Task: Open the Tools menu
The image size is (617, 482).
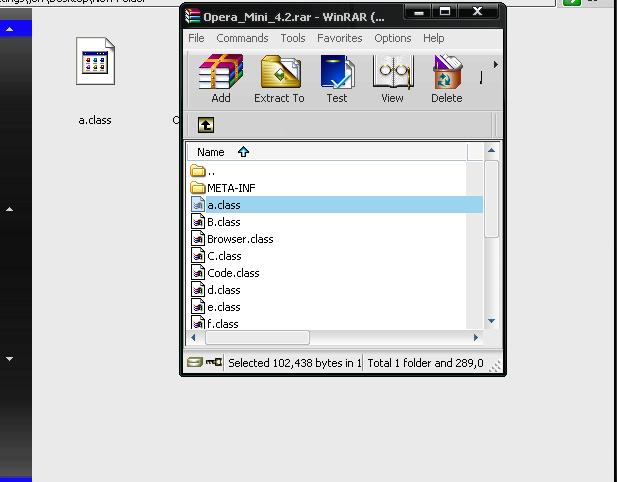Action: coord(293,38)
